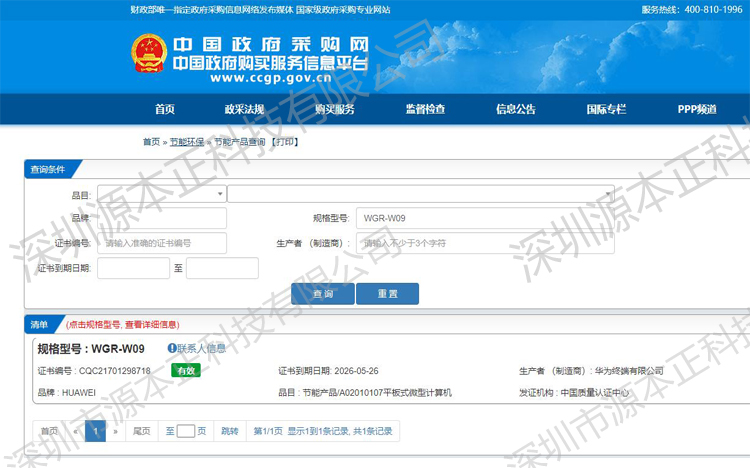Click the 【打印】 print link
Image resolution: width=750 pixels, height=468 pixels.
click(x=285, y=142)
